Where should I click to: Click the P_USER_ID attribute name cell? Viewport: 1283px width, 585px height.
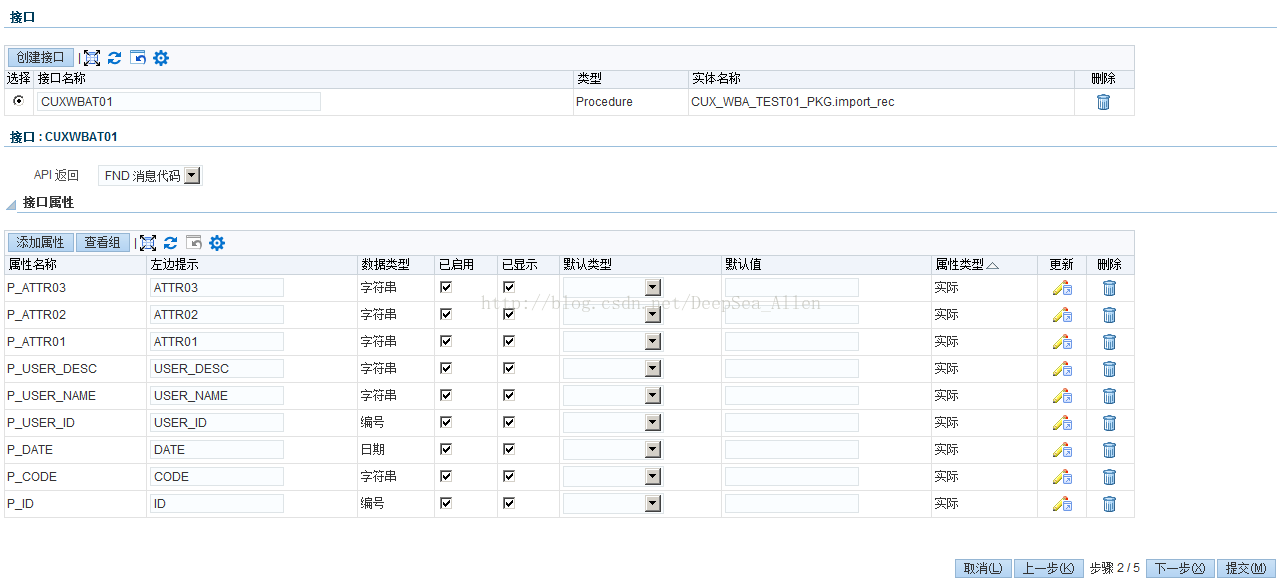[x=41, y=423]
